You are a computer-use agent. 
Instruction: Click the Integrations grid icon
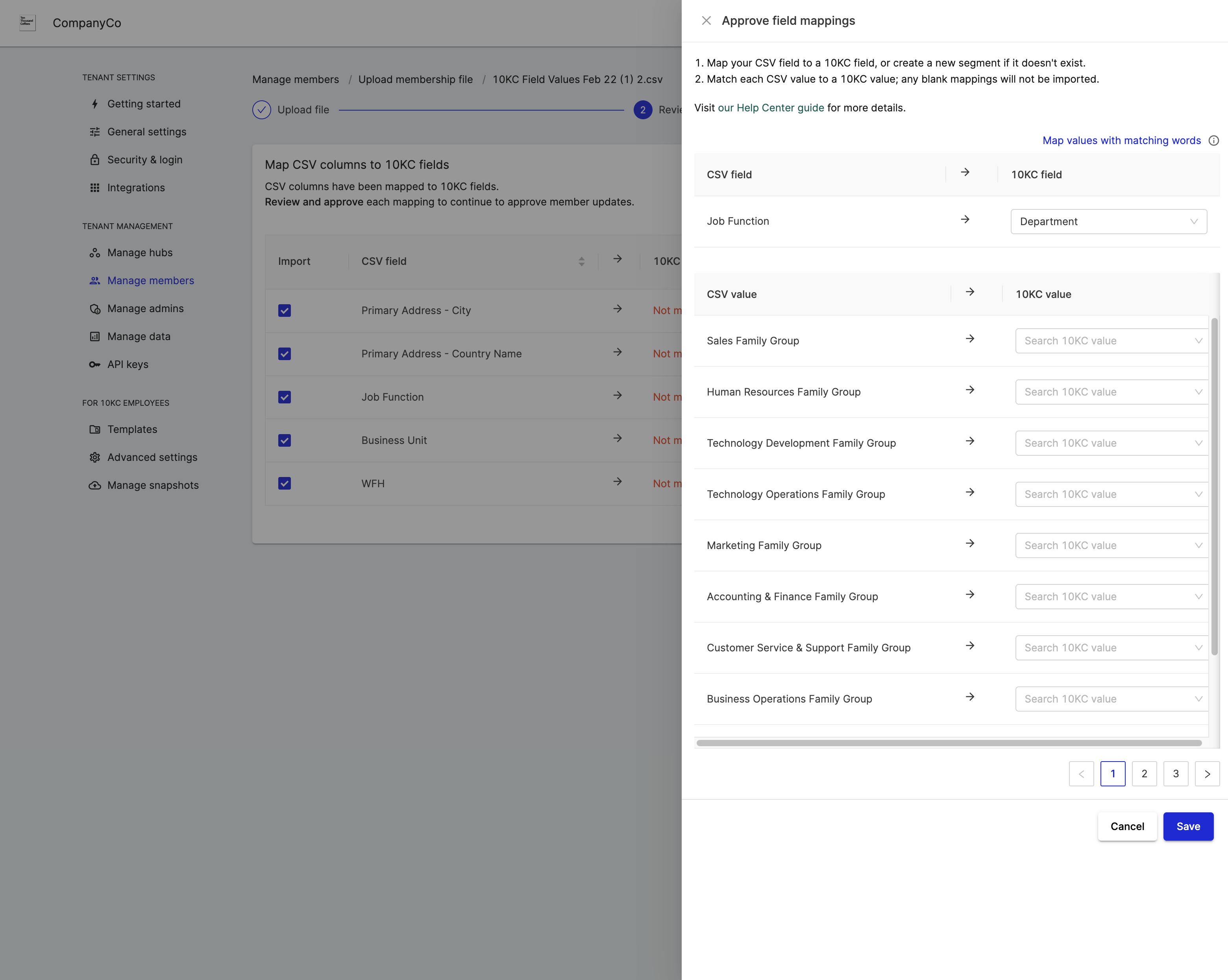tap(94, 187)
